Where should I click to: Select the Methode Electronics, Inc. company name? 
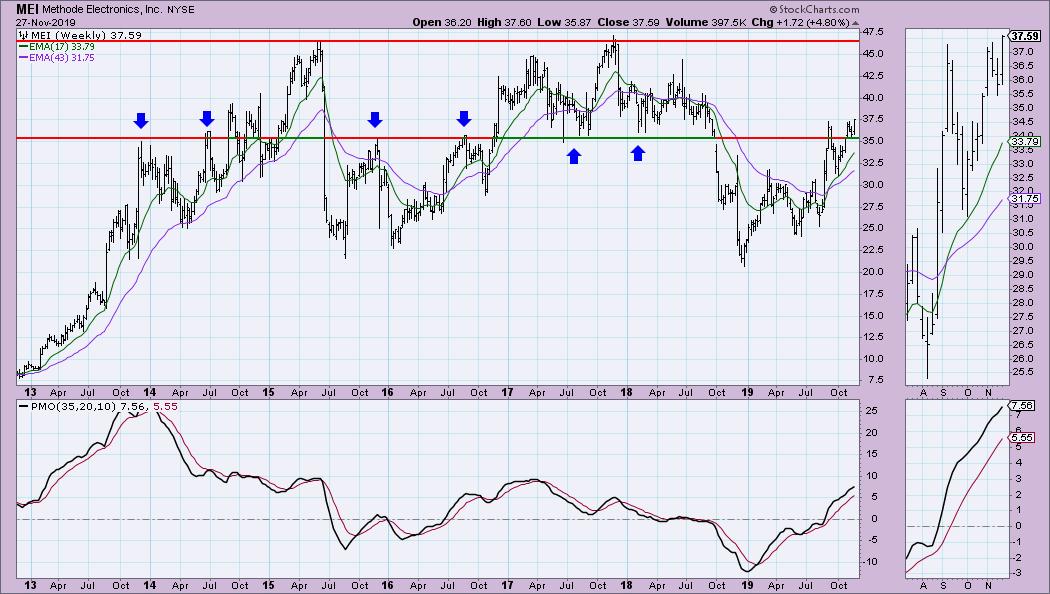102,10
